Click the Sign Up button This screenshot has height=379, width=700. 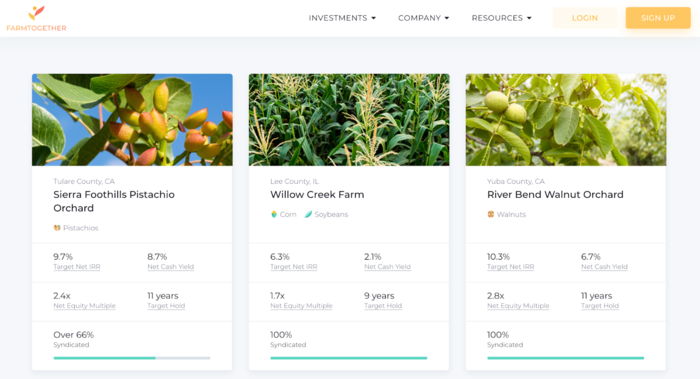point(658,18)
